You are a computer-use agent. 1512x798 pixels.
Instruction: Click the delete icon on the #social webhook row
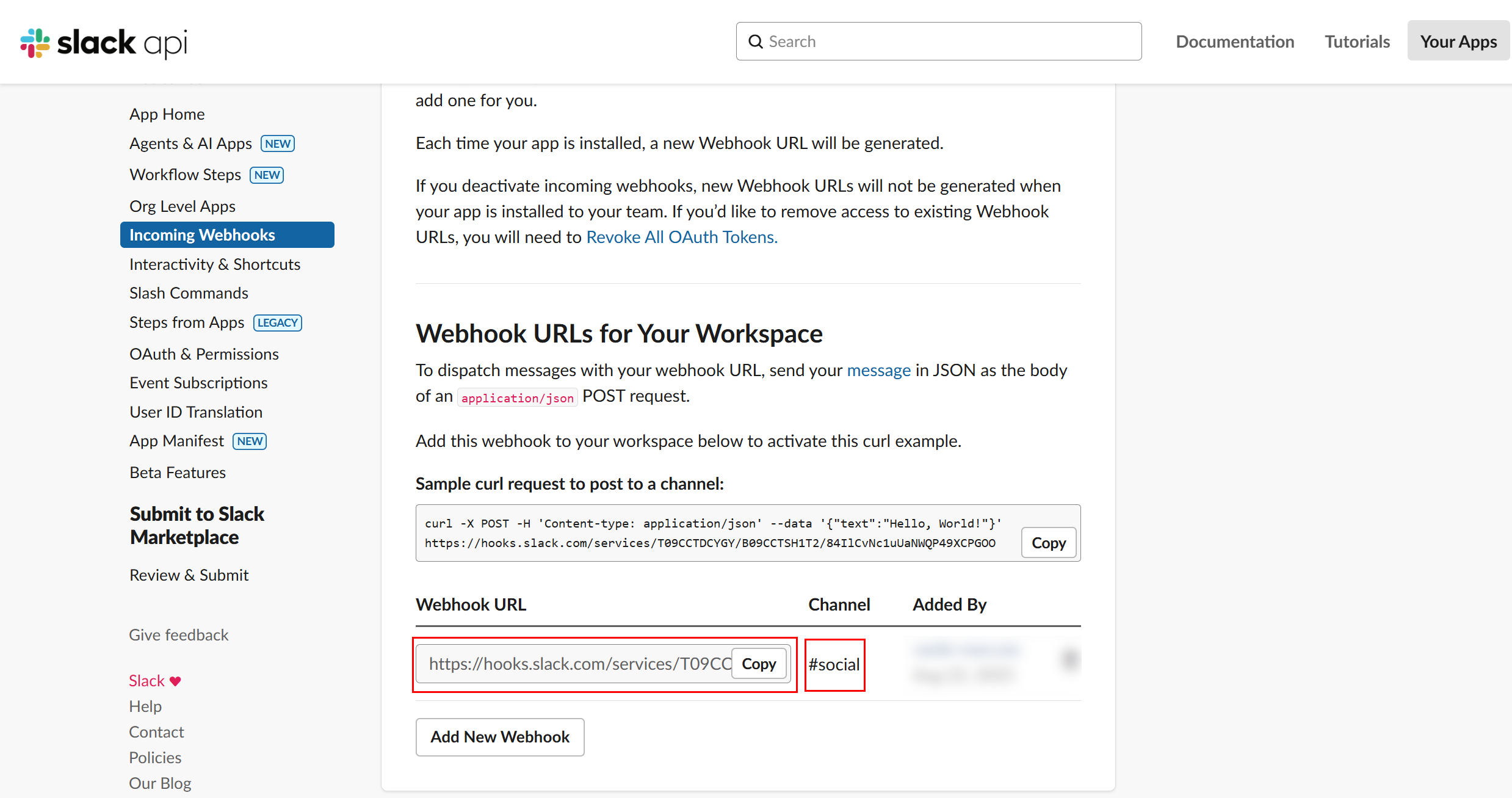click(x=1069, y=659)
